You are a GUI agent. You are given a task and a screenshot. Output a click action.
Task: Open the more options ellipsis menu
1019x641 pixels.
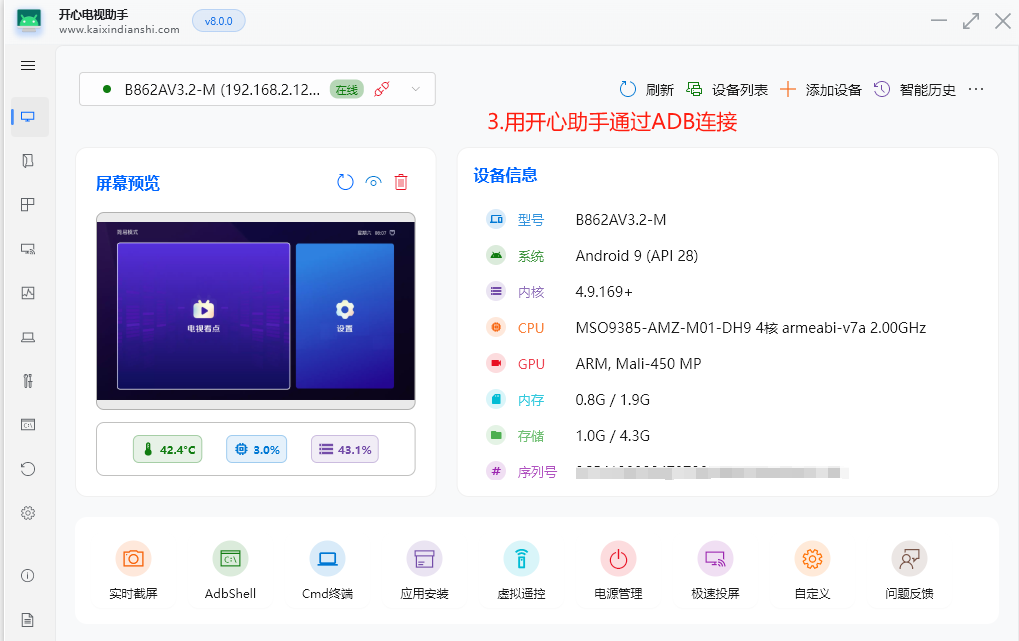(x=976, y=89)
